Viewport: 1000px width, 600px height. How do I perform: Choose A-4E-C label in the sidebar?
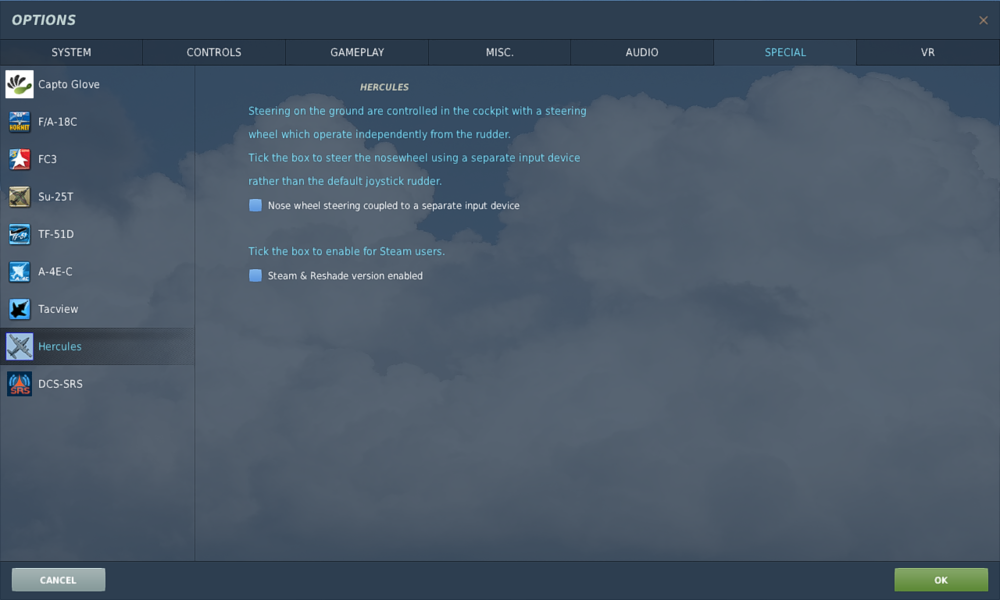click(55, 272)
